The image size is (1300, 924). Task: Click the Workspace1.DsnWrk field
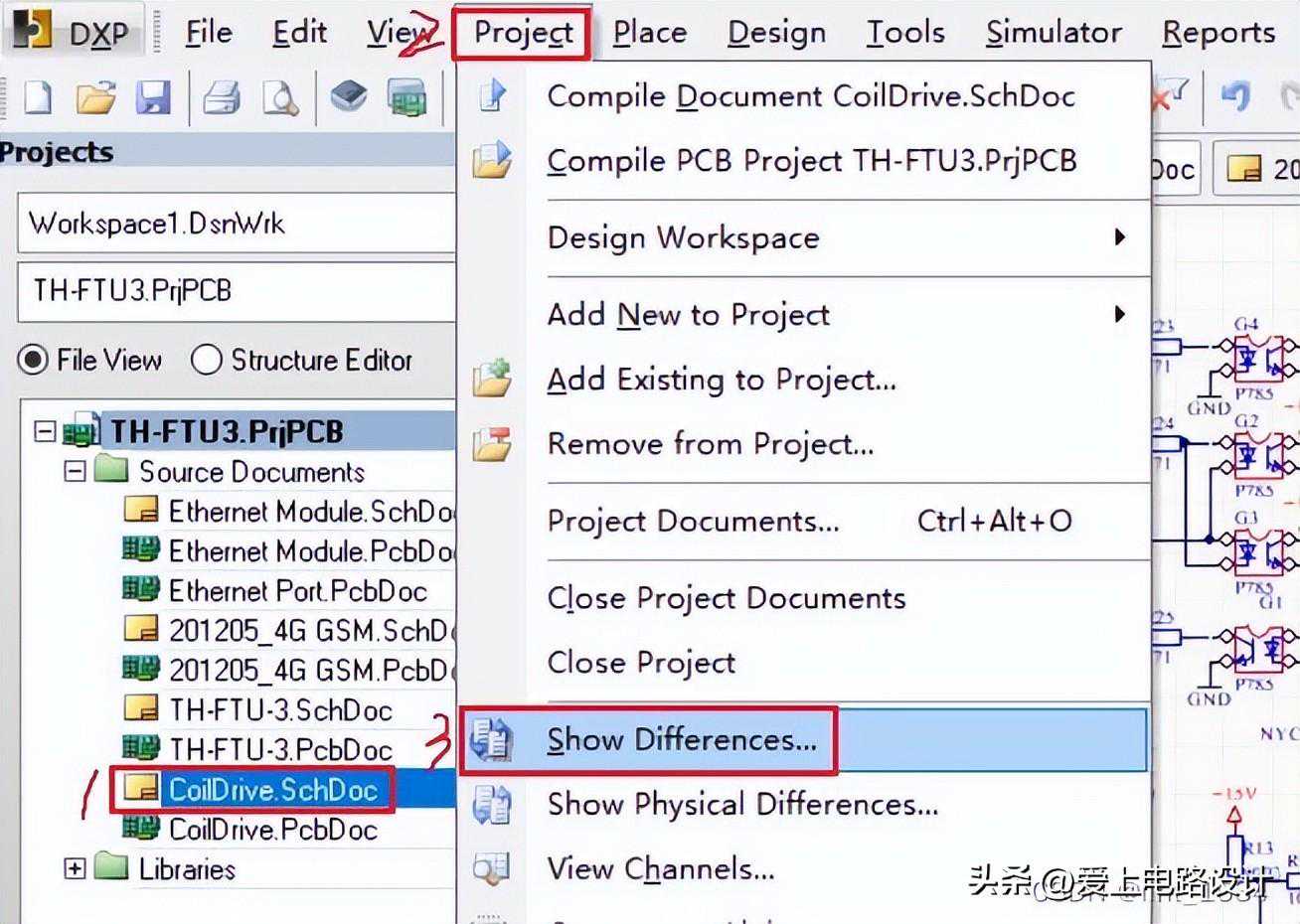(x=236, y=223)
